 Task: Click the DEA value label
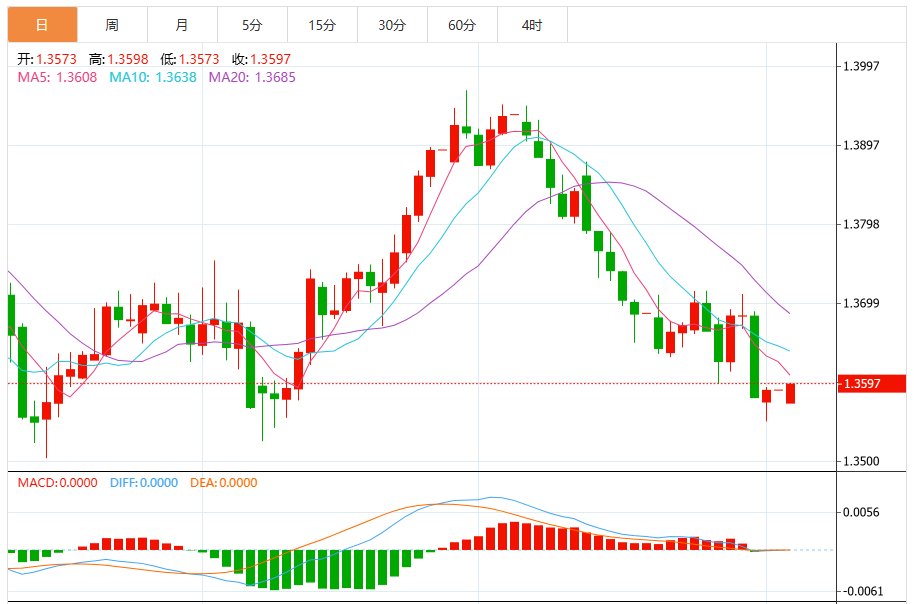[x=223, y=483]
